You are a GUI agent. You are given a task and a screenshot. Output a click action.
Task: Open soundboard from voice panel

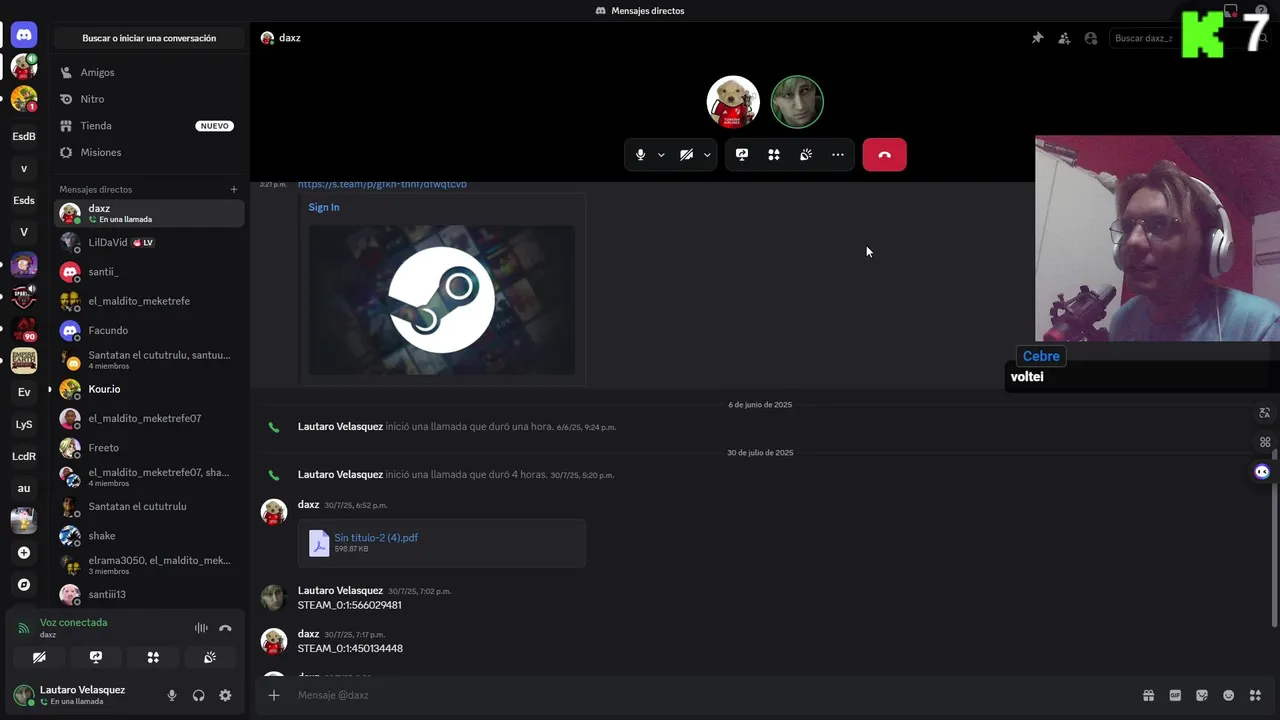point(210,657)
